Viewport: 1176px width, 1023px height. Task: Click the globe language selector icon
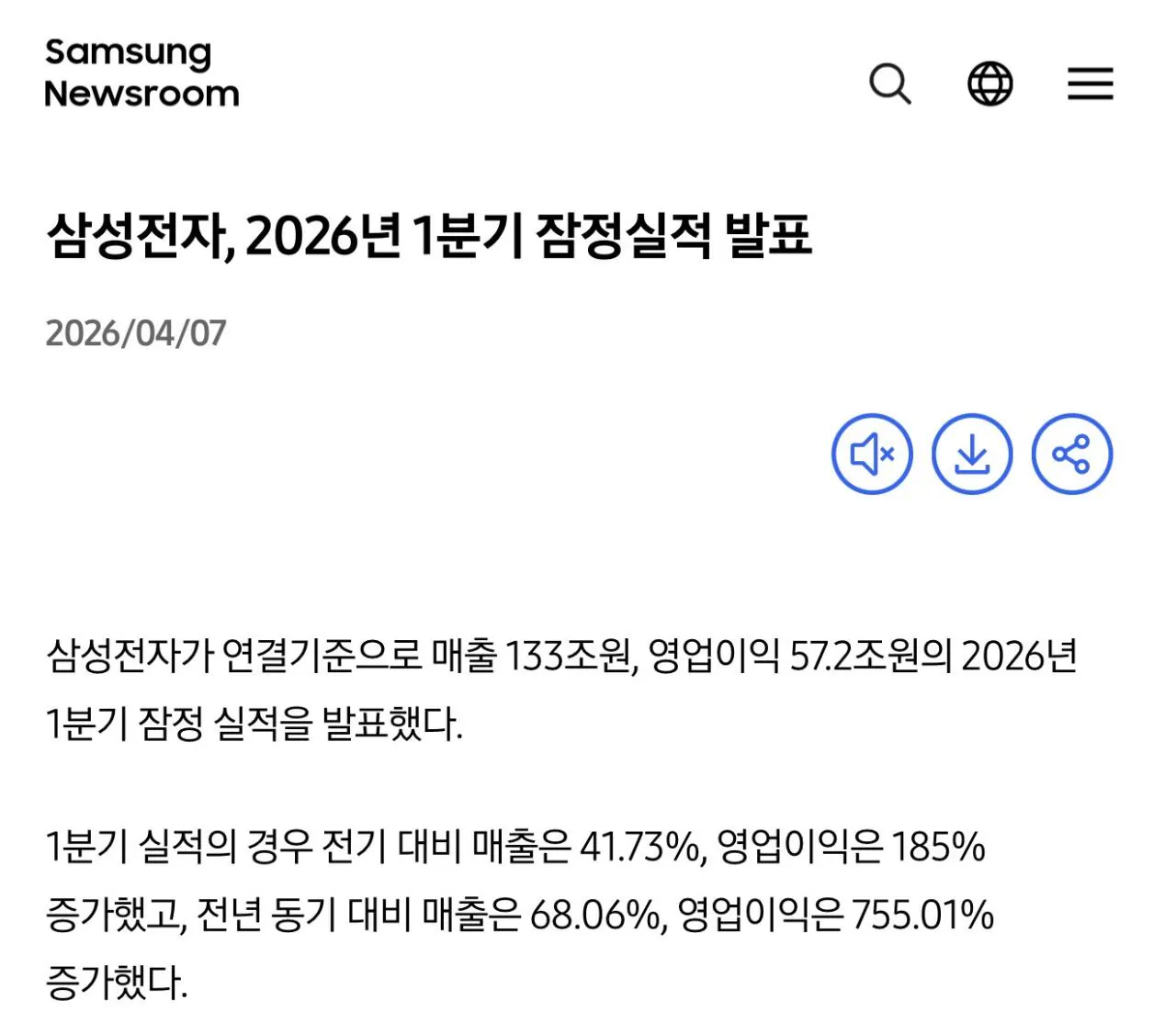[x=990, y=84]
